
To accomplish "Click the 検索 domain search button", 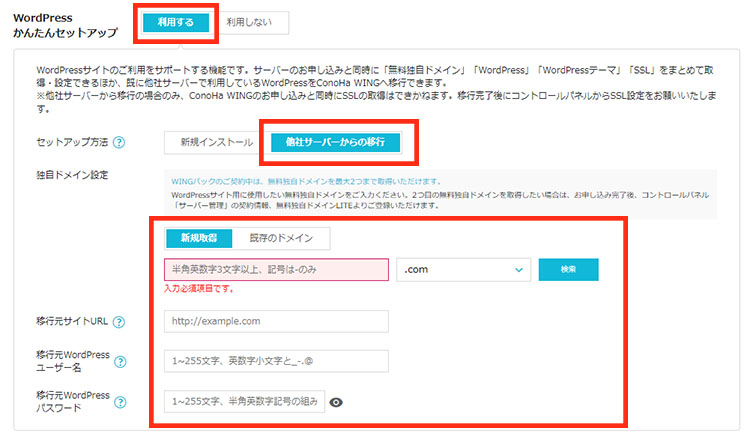I will click(x=568, y=269).
